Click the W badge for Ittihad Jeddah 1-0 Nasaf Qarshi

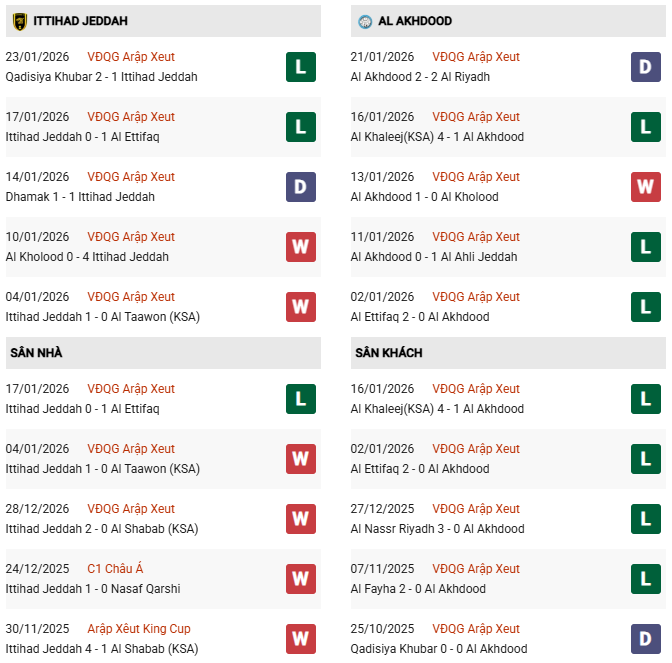click(300, 579)
